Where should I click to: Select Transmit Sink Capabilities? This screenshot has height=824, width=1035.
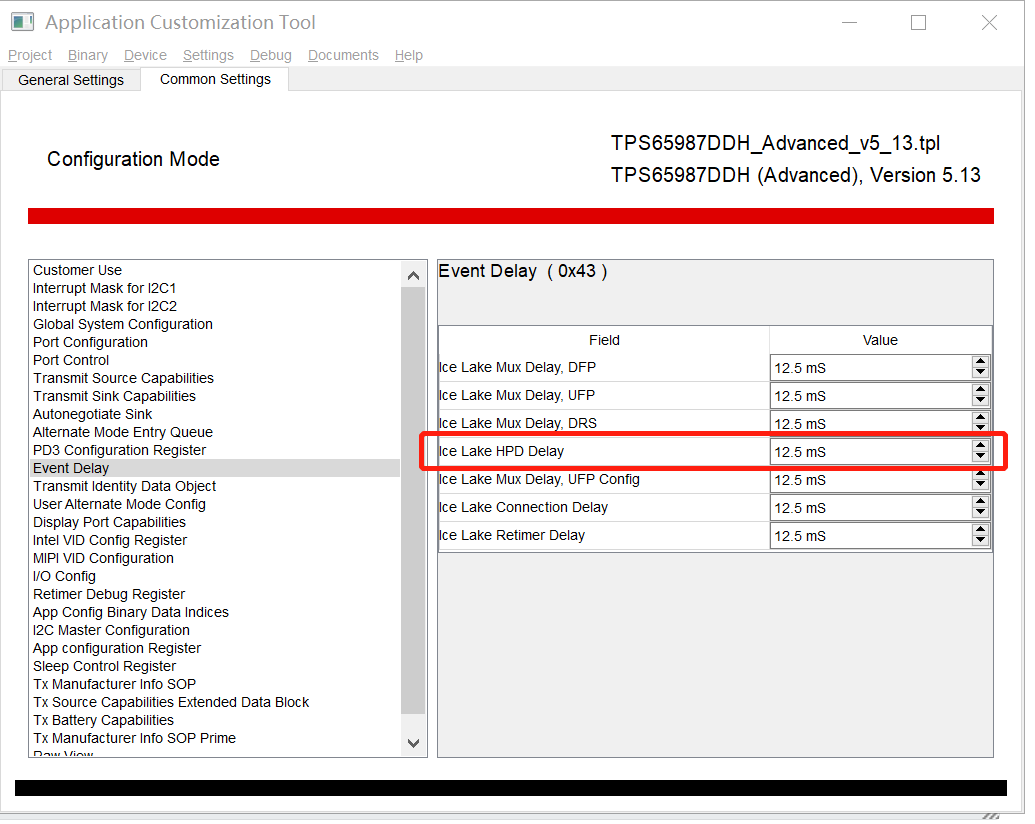[114, 396]
